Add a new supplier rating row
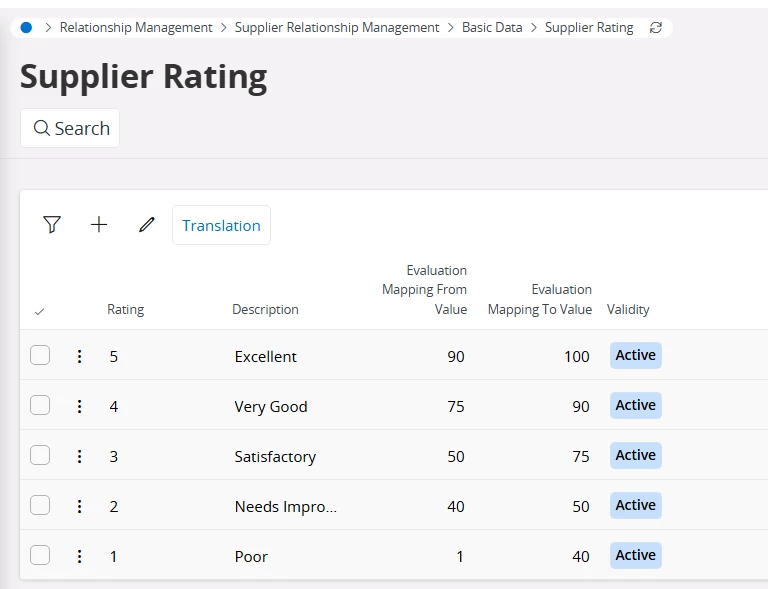Viewport: 768px width, 589px height. point(99,225)
